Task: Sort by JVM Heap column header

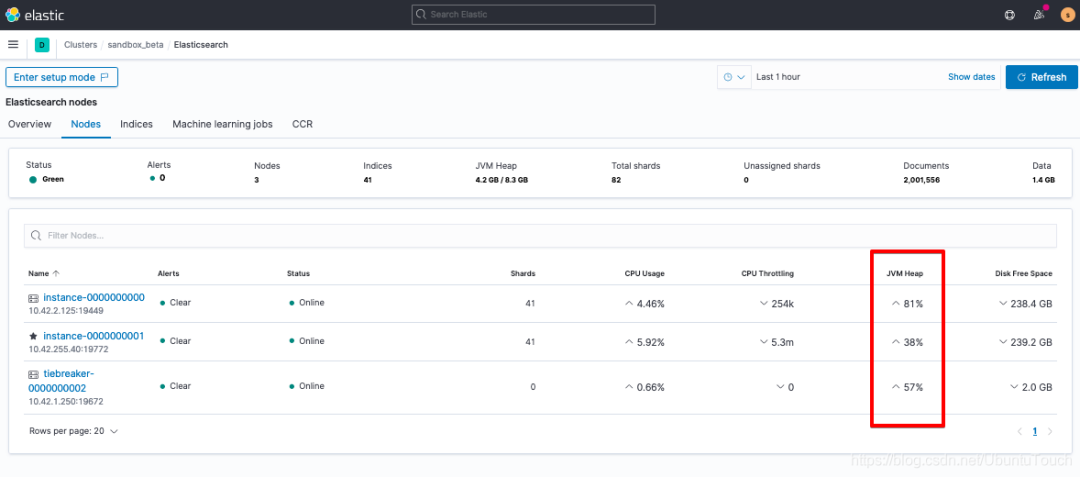Action: (x=904, y=273)
